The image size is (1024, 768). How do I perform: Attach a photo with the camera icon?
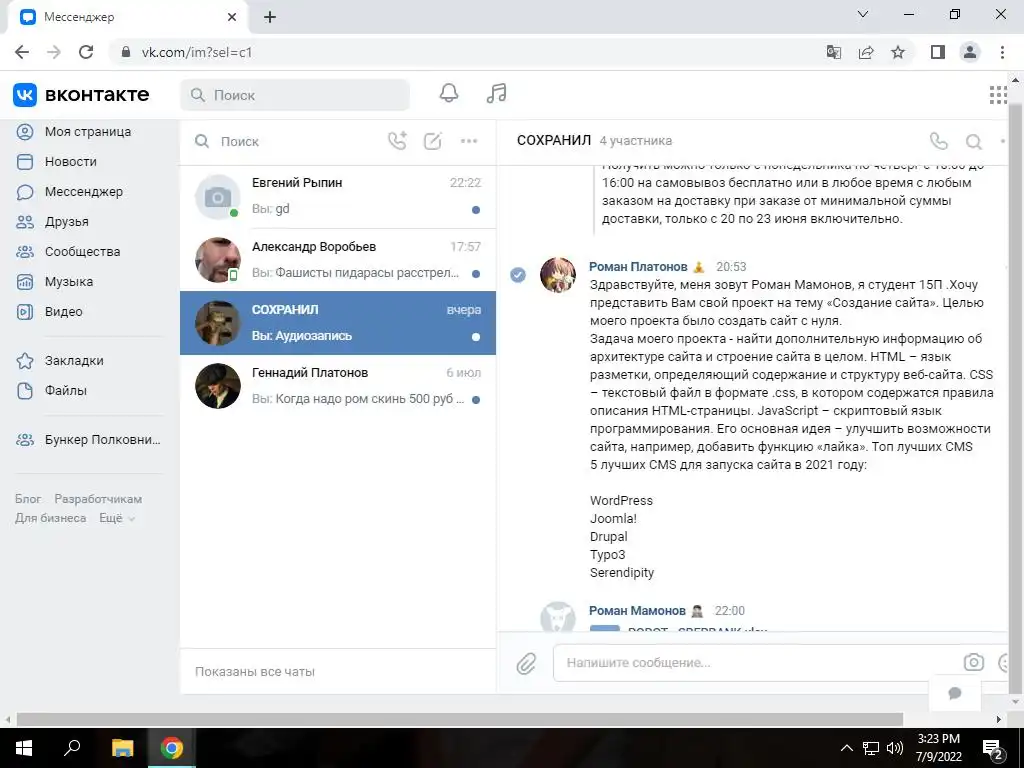[x=974, y=662]
